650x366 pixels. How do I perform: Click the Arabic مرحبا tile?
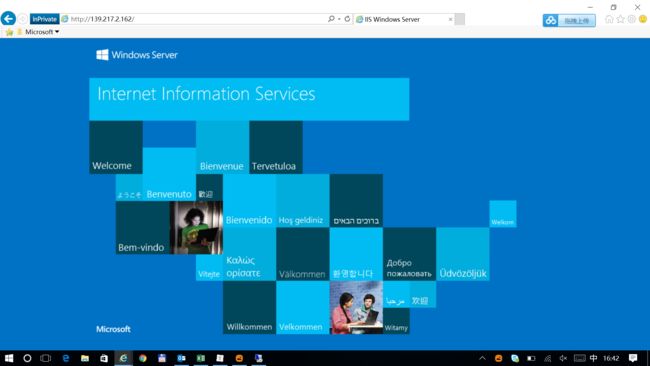pos(396,294)
